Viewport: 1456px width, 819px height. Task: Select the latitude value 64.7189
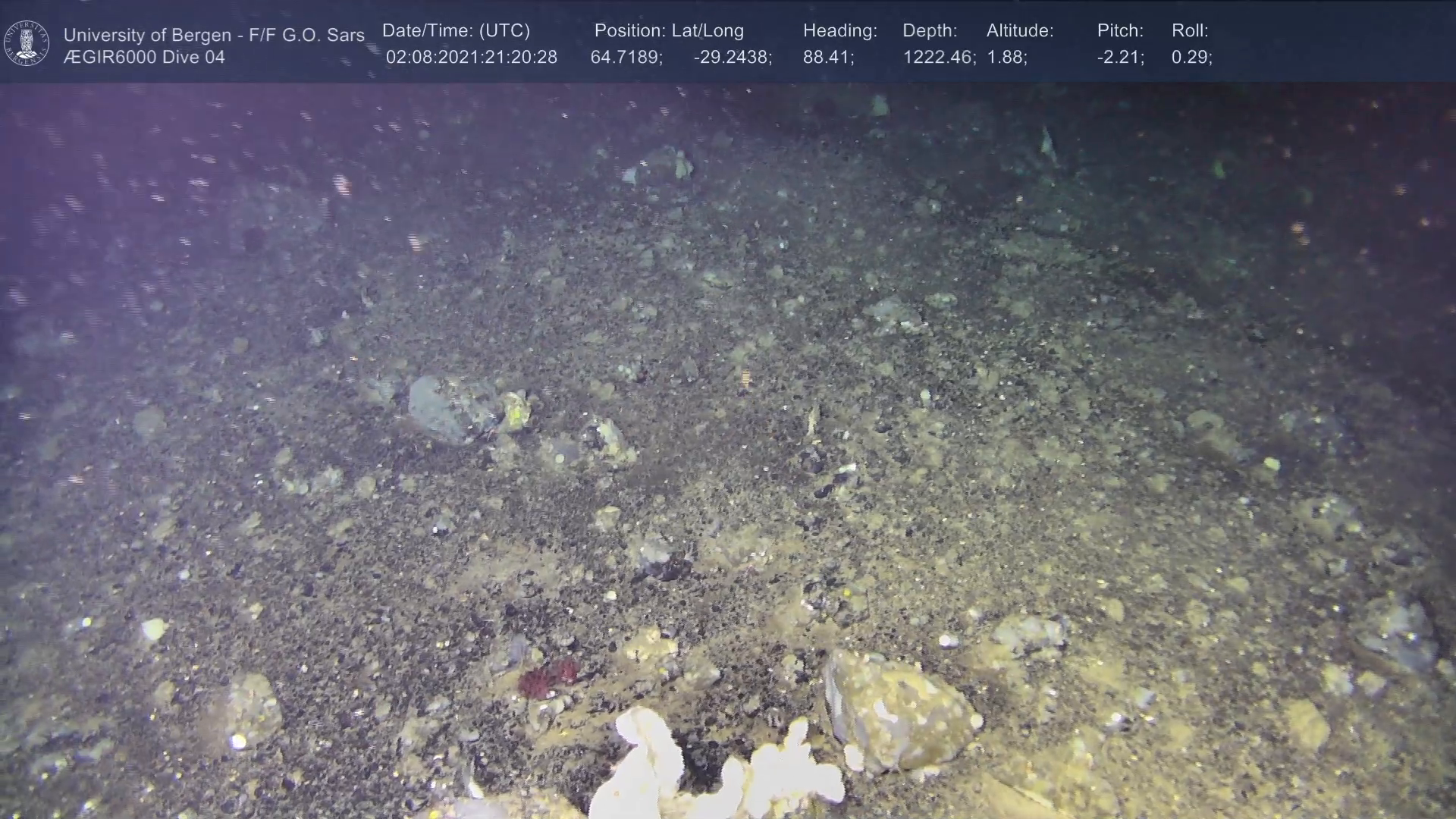(626, 58)
